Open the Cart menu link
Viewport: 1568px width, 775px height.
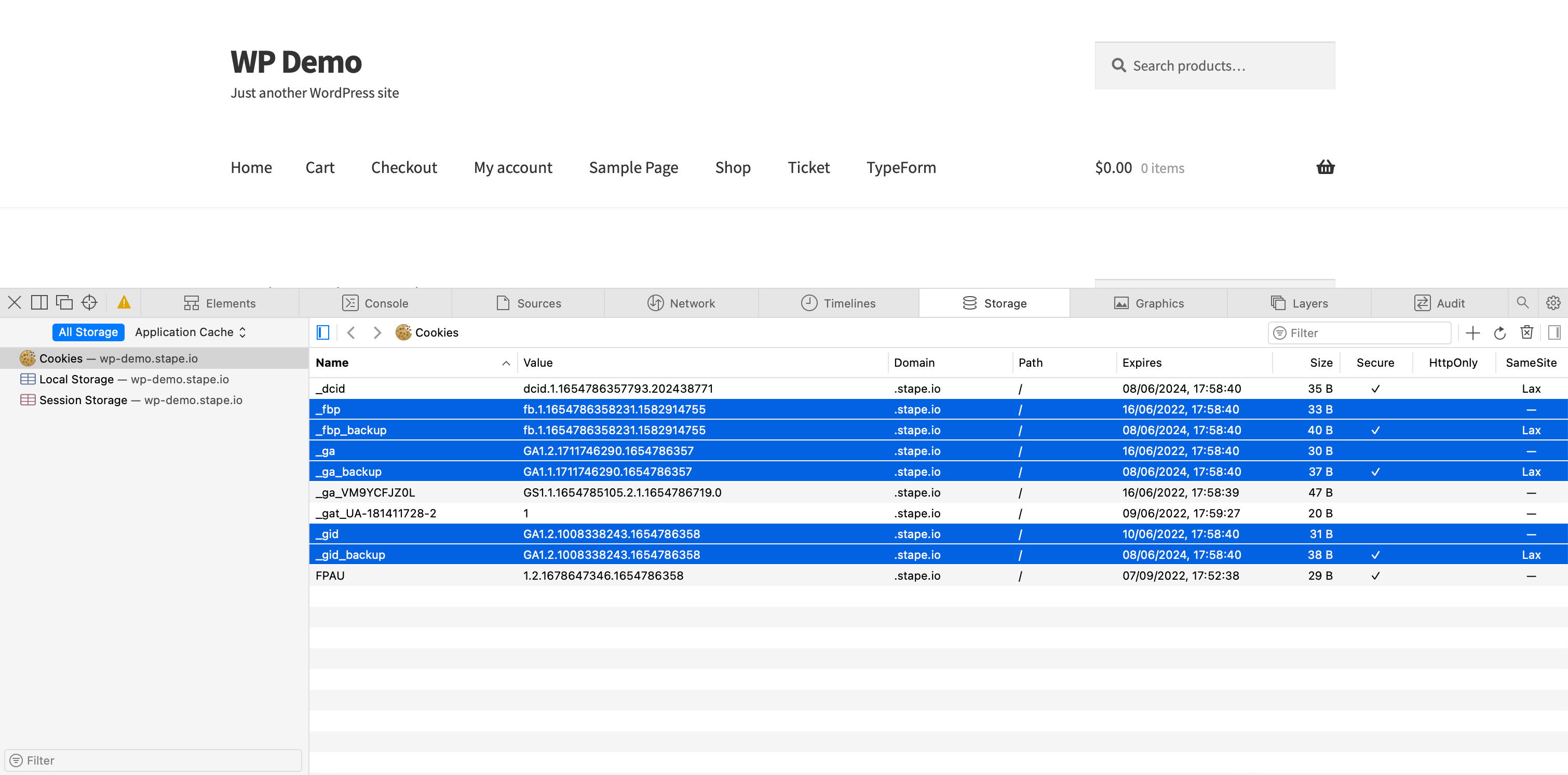pos(320,167)
